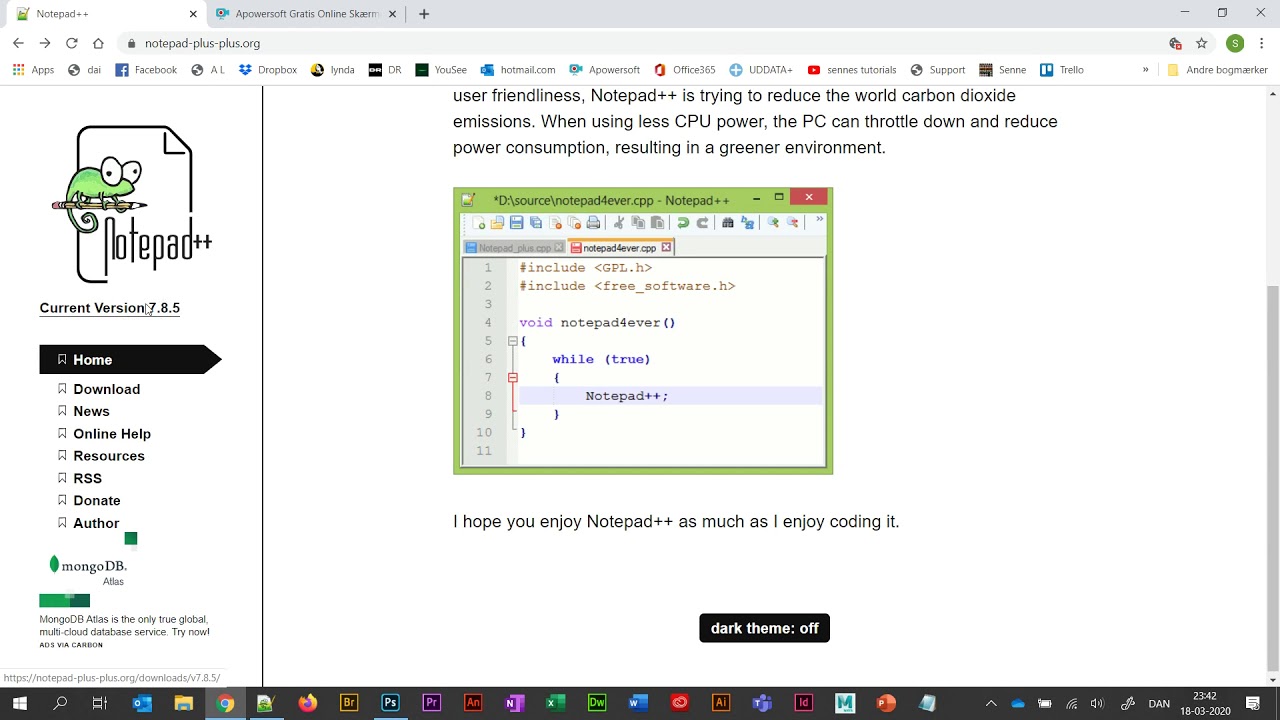Viewport: 1280px width, 720px height.
Task: Click the MongoDB Atlas ad description text
Action: 124,625
